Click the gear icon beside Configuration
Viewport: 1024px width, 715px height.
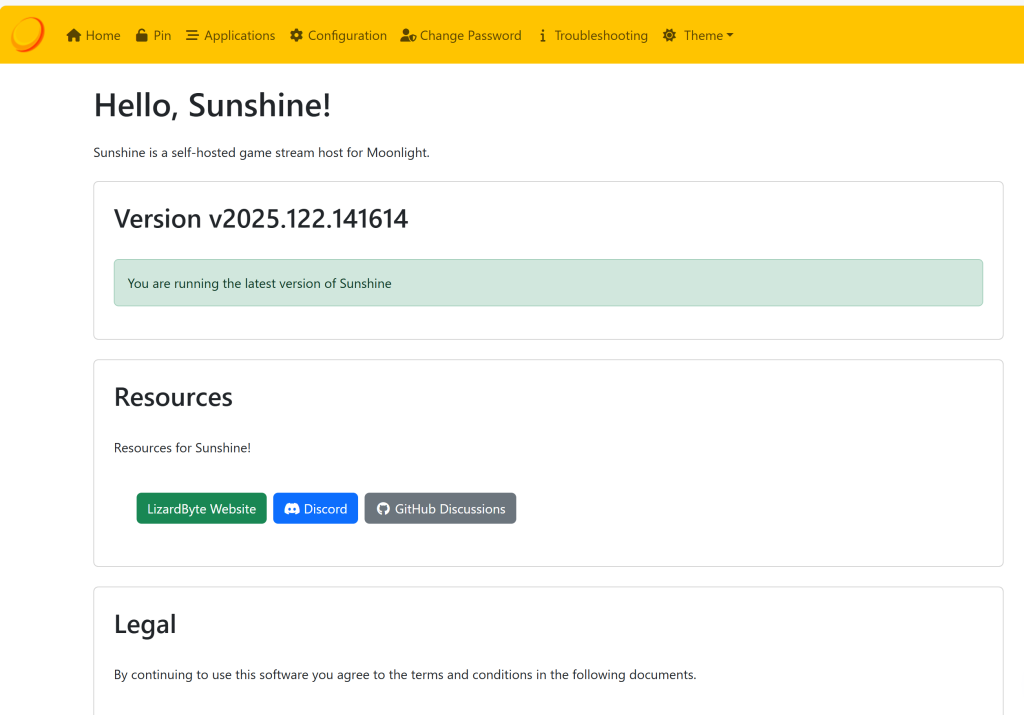pyautogui.click(x=296, y=36)
